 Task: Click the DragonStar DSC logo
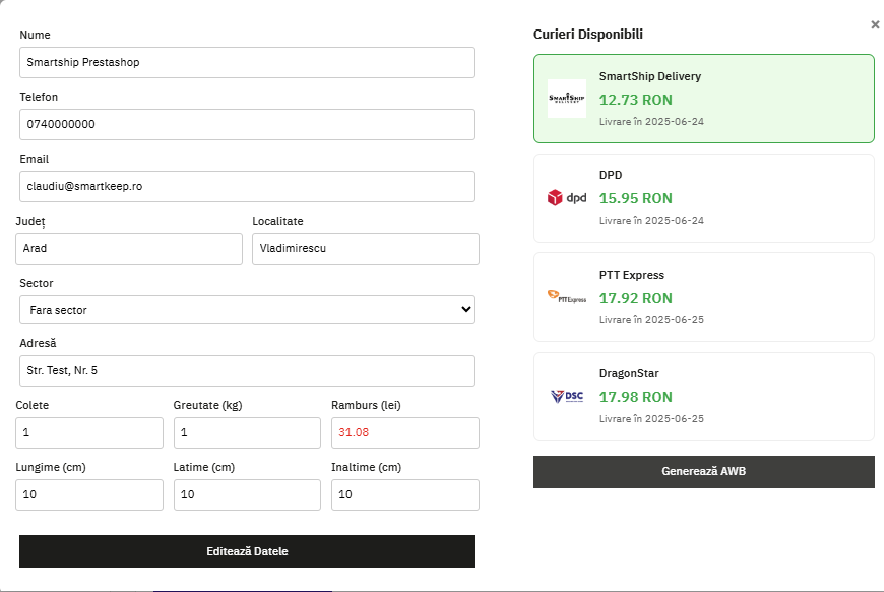coord(566,396)
